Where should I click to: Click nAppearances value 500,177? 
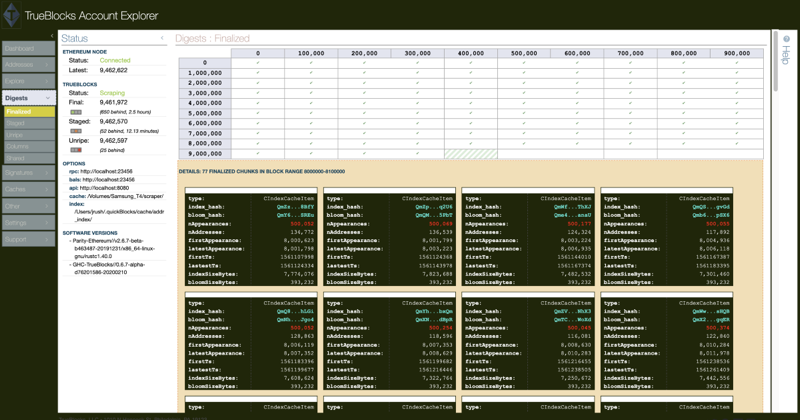click(579, 224)
